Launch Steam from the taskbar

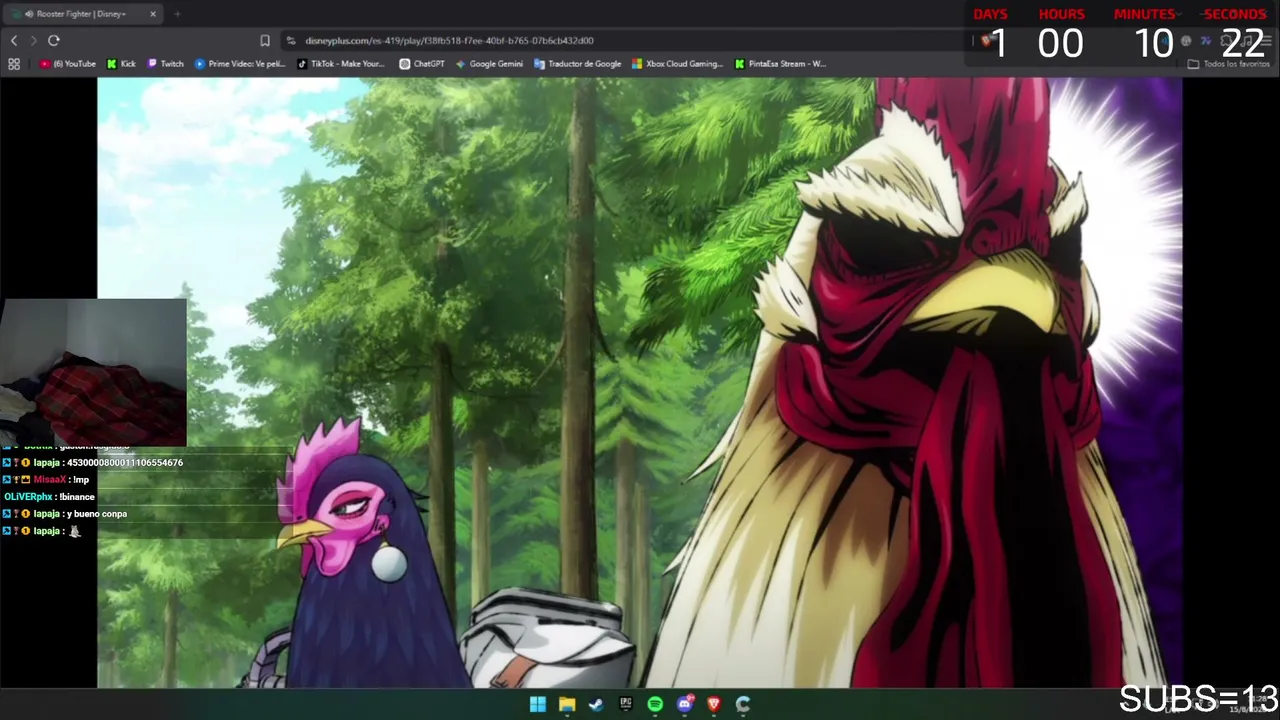click(x=596, y=704)
